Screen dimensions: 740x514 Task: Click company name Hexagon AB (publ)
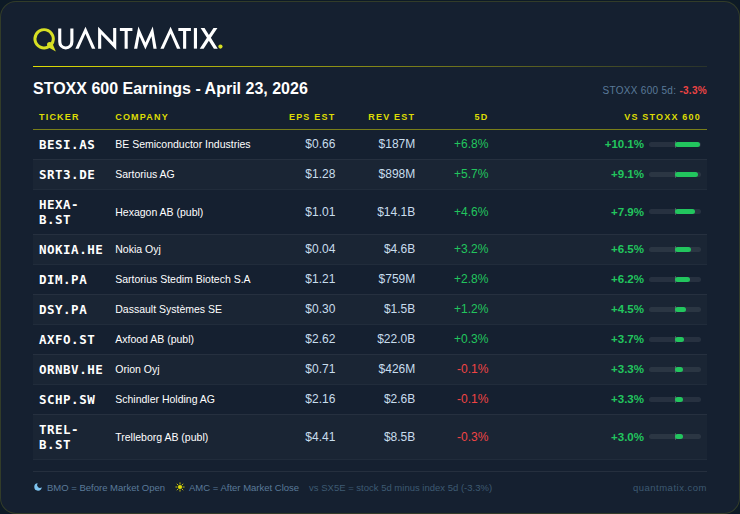pyautogui.click(x=159, y=212)
